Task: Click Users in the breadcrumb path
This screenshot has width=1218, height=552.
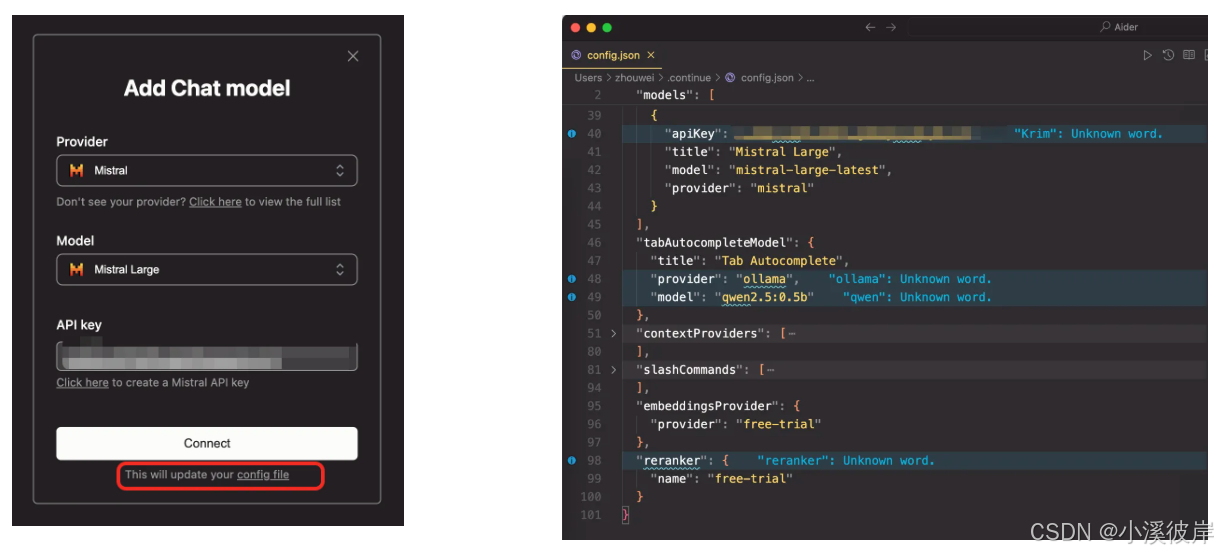Action: 588,78
